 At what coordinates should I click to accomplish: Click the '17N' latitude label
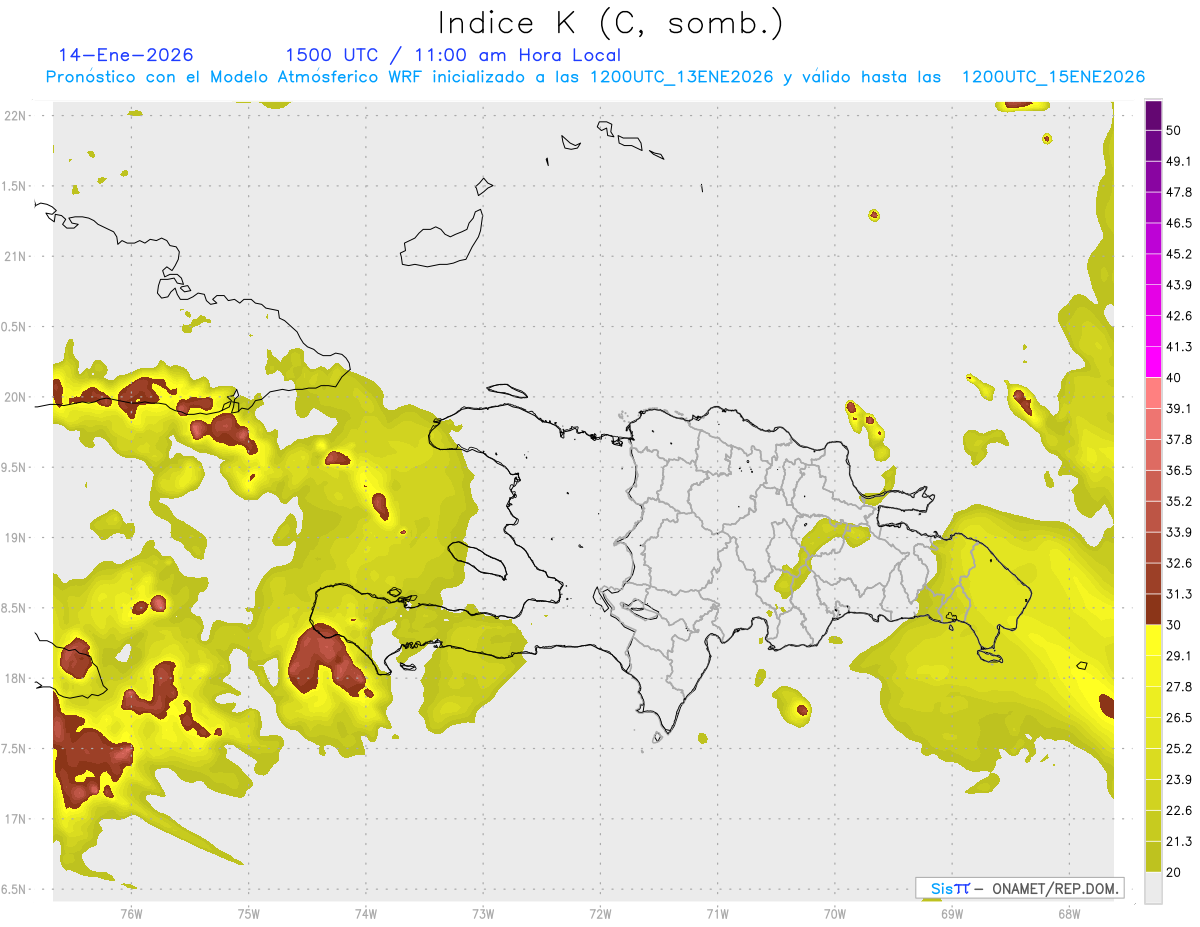pos(15,820)
